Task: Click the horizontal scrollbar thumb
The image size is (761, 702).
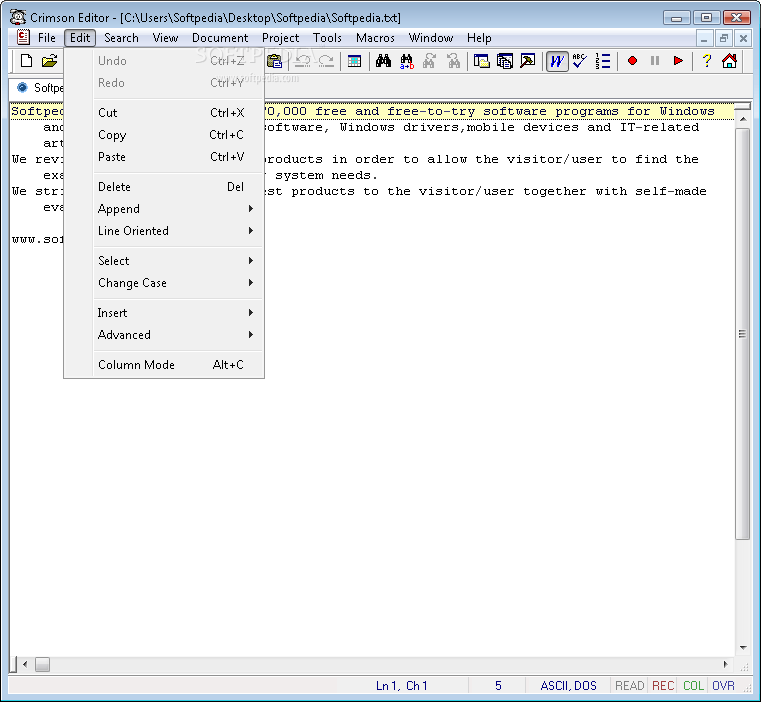Action: pyautogui.click(x=42, y=664)
